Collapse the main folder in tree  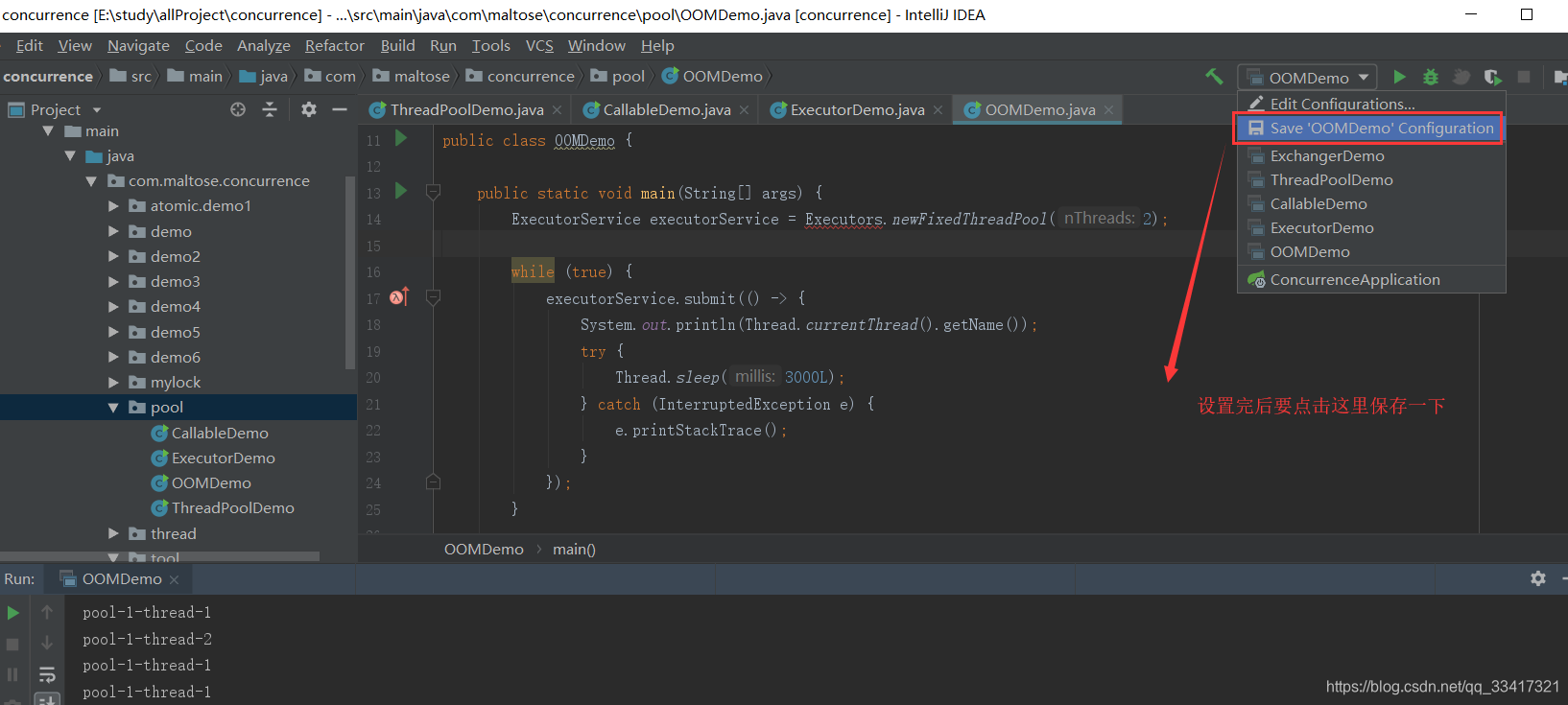coord(48,130)
